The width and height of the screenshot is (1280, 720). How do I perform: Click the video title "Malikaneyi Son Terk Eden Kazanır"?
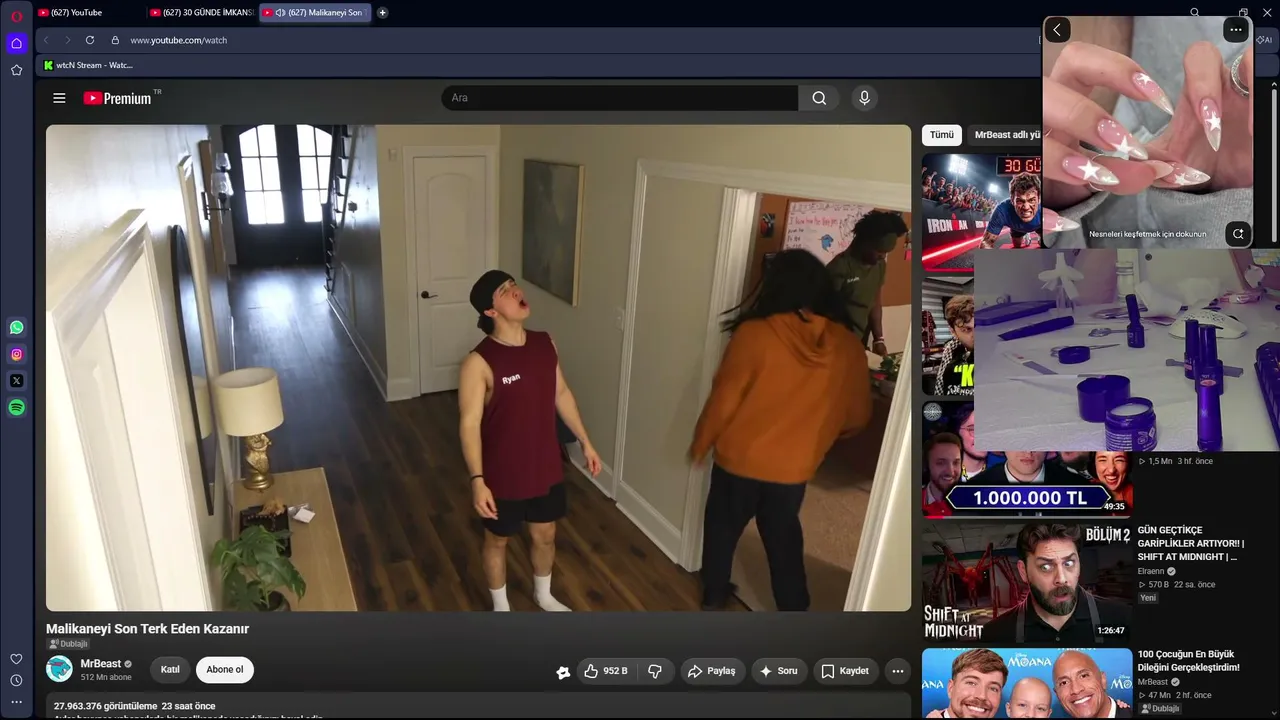[x=147, y=629]
